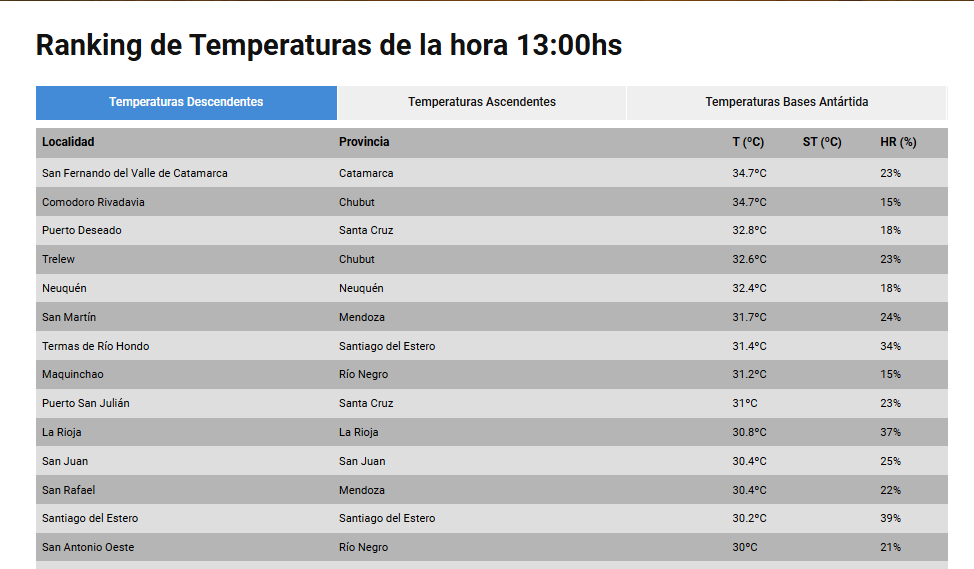
Task: Click the 37% humidity value for La Rioja
Action: [890, 432]
